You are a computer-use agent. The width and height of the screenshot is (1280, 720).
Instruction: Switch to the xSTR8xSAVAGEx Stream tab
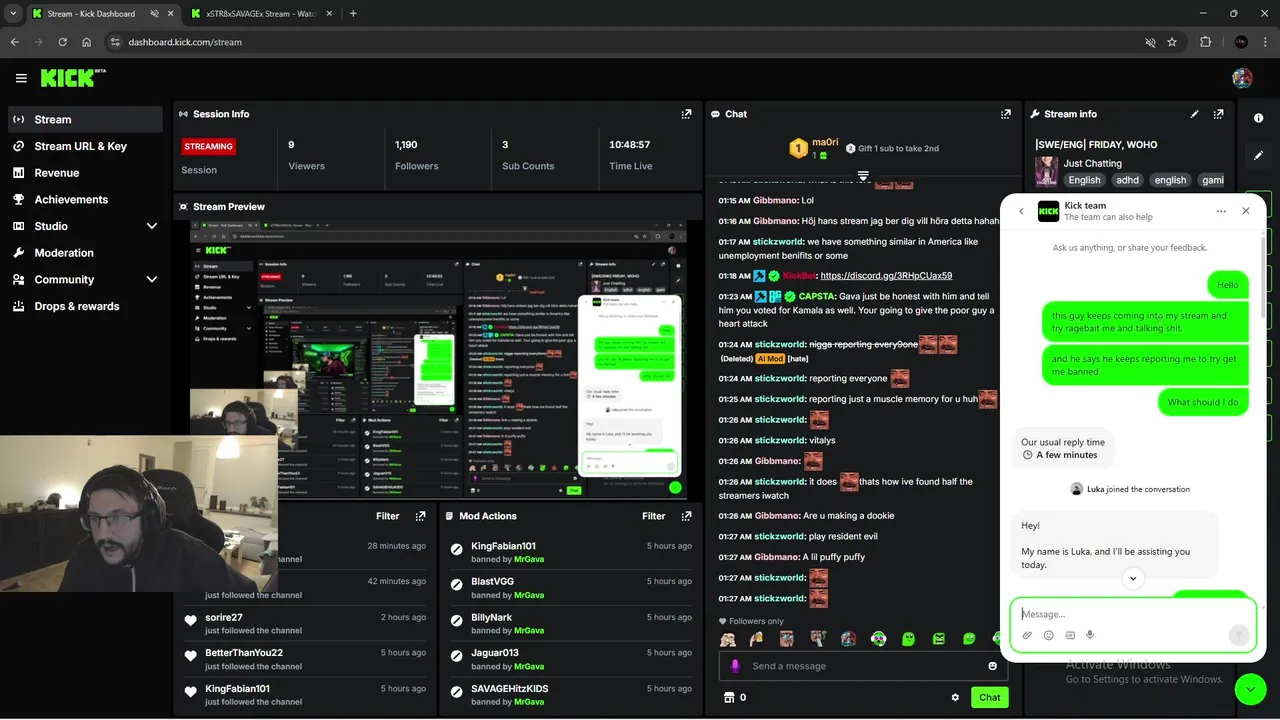pyautogui.click(x=262, y=14)
